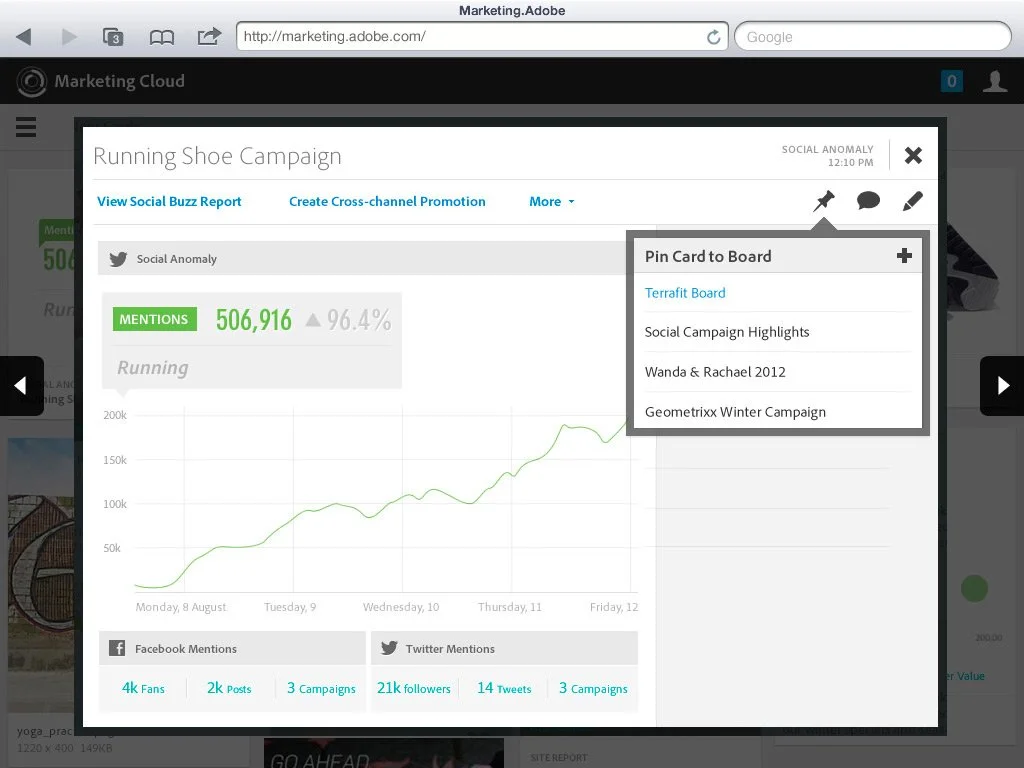Click the 506,916 mentions value
This screenshot has width=1024, height=768.
click(x=254, y=320)
